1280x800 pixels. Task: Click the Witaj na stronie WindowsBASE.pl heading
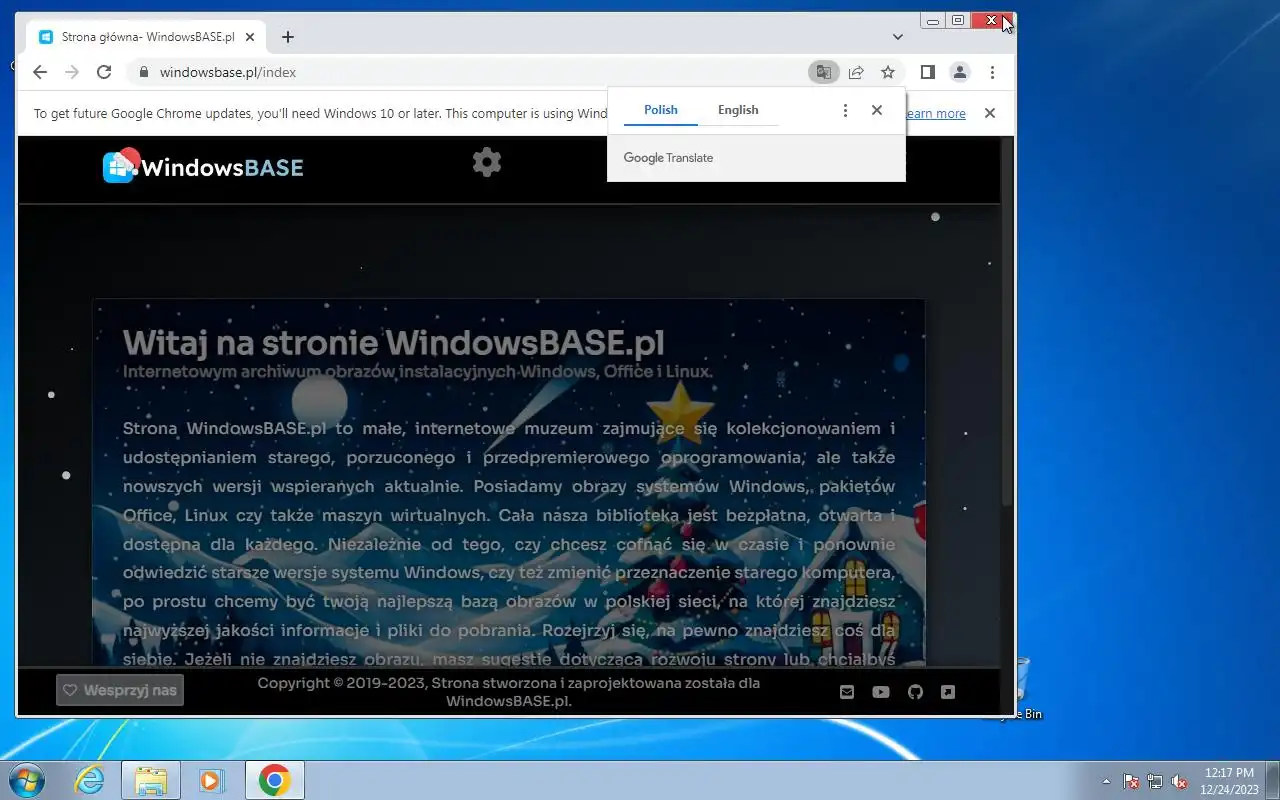click(x=394, y=343)
